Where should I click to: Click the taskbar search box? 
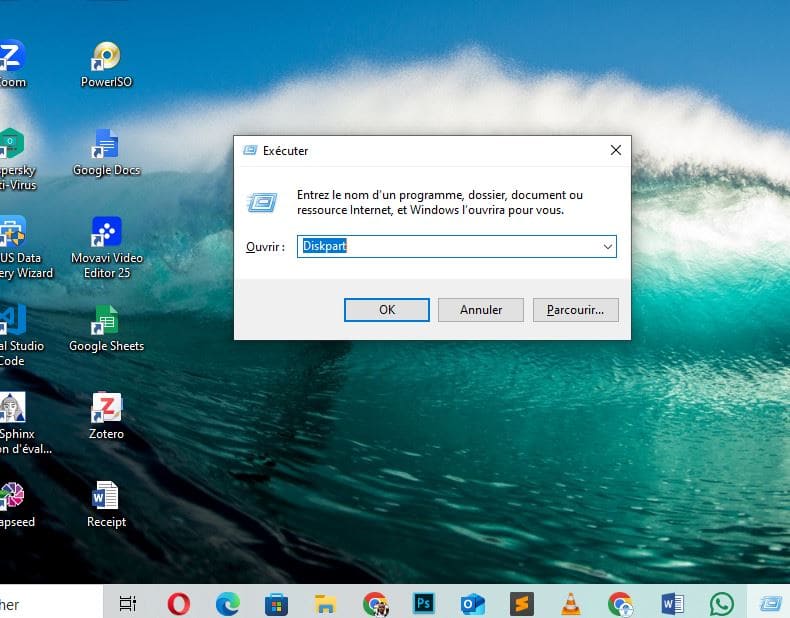pos(50,602)
